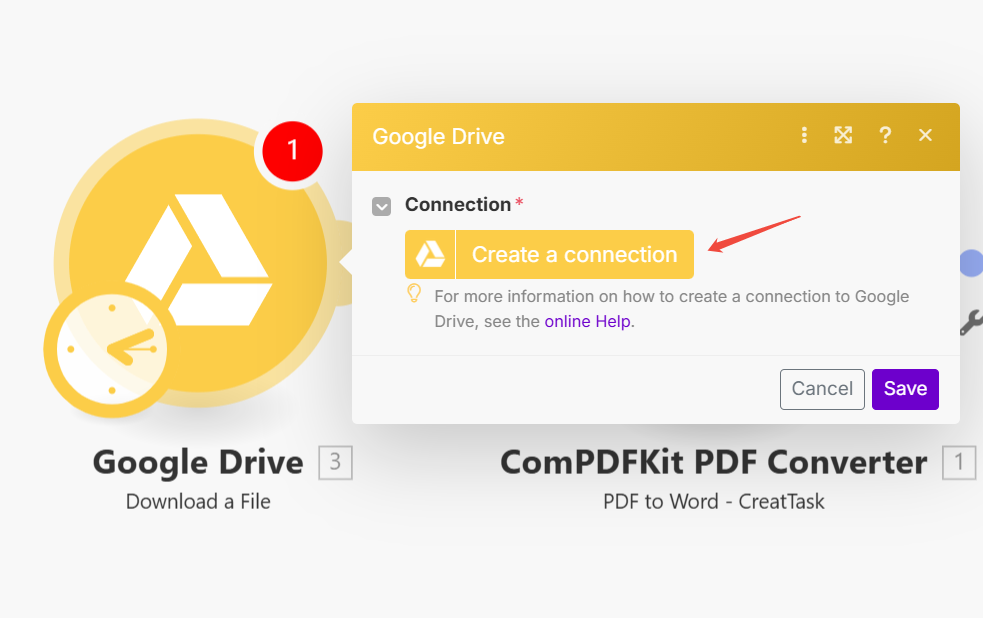The image size is (983, 618).
Task: Click the clock trigger schedule icon
Action: [x=112, y=349]
